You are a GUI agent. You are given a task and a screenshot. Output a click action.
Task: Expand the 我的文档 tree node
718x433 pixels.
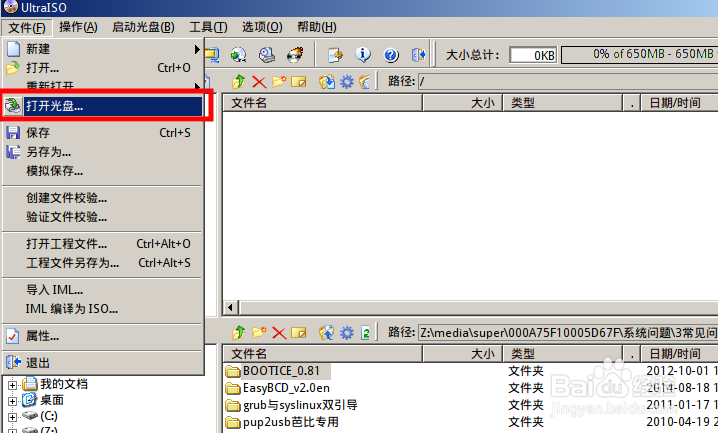12,385
